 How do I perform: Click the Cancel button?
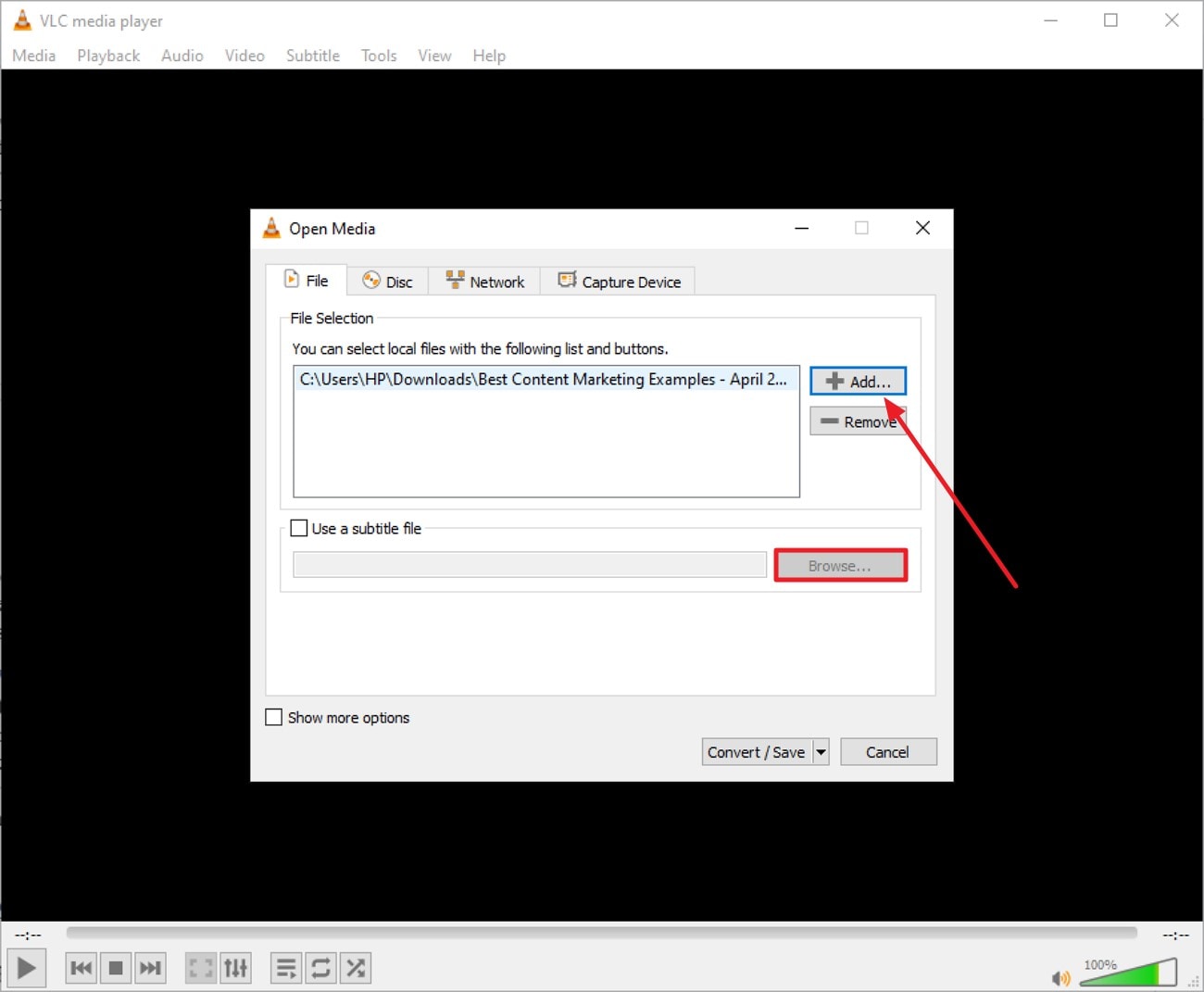point(887,751)
